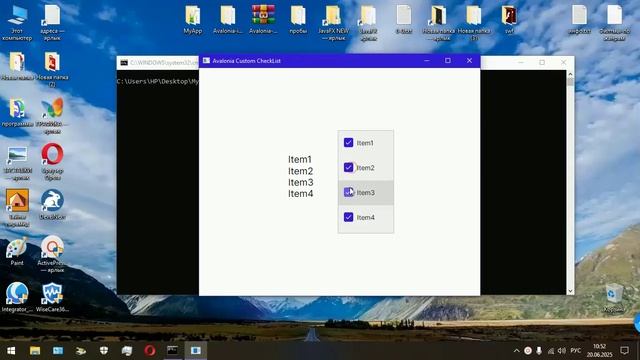Select the swf desktop icon
Viewport: 640px width, 360px height.
509,20
